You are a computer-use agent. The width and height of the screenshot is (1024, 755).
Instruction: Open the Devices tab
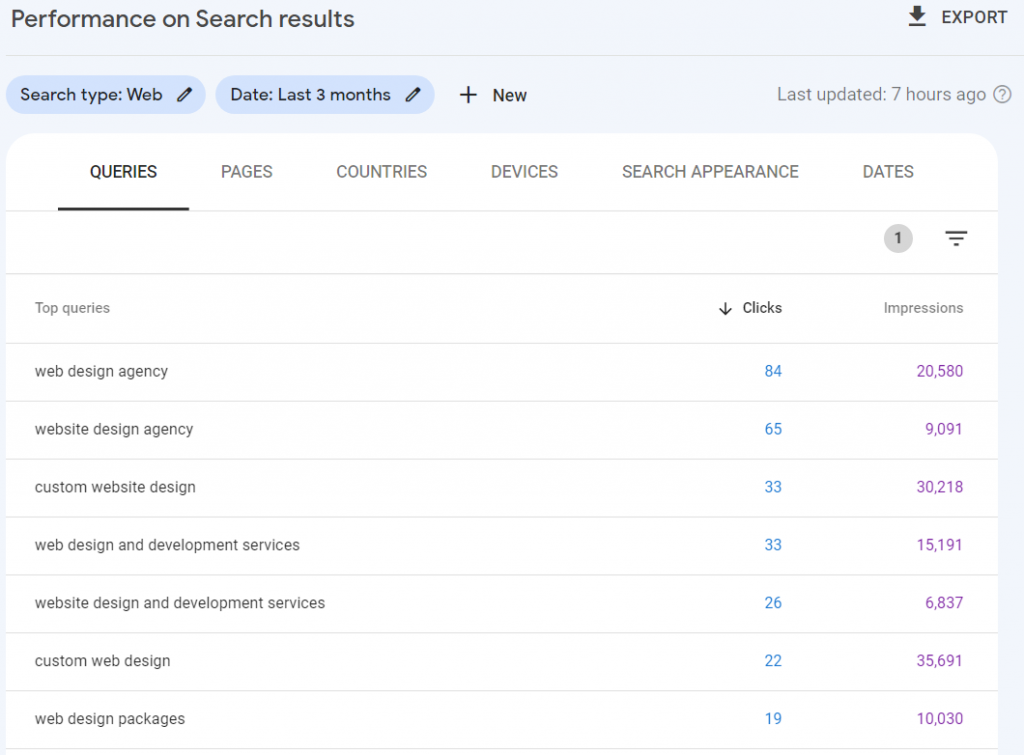[x=524, y=172]
